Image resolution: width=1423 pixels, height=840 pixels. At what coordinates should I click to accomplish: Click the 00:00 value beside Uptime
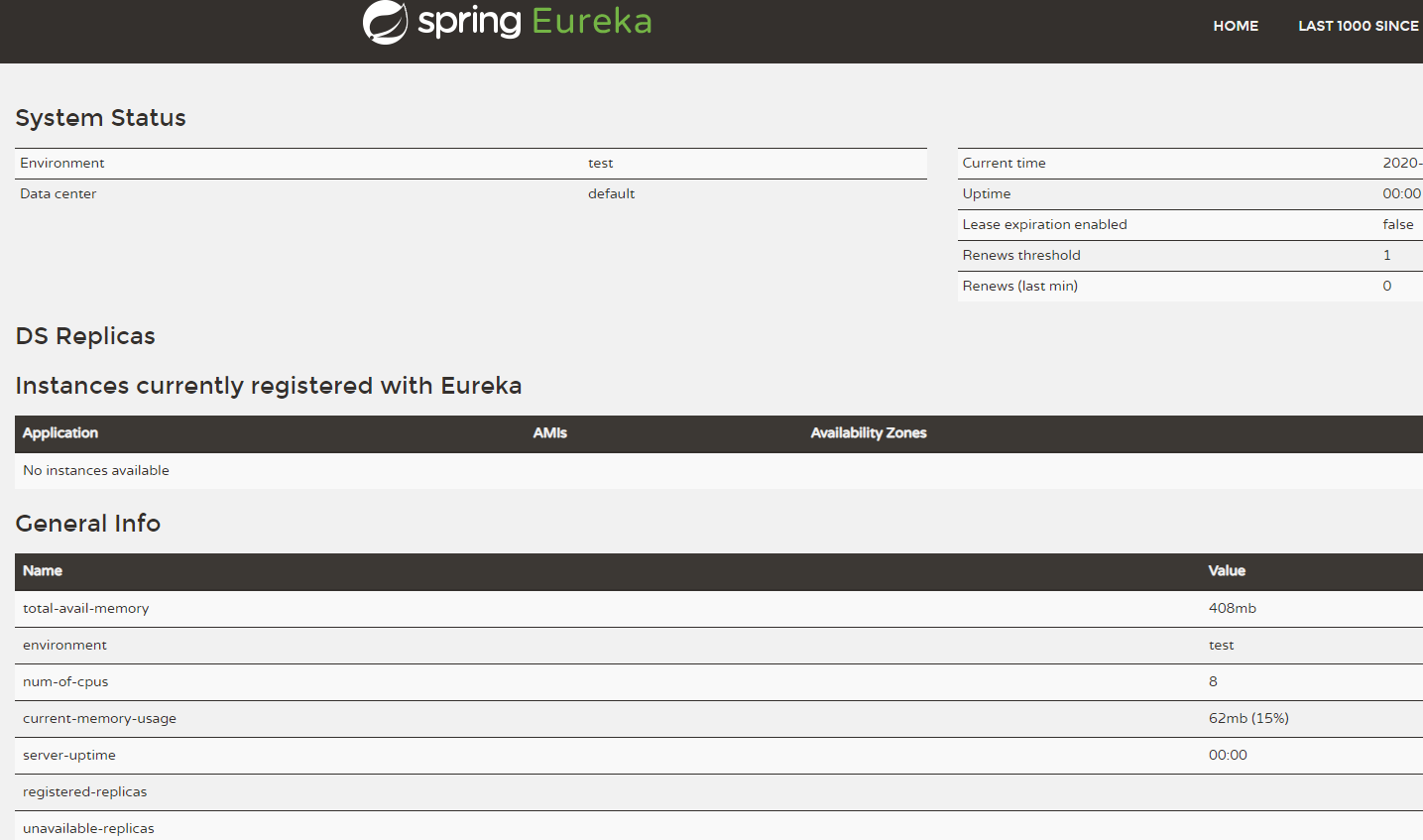1402,193
